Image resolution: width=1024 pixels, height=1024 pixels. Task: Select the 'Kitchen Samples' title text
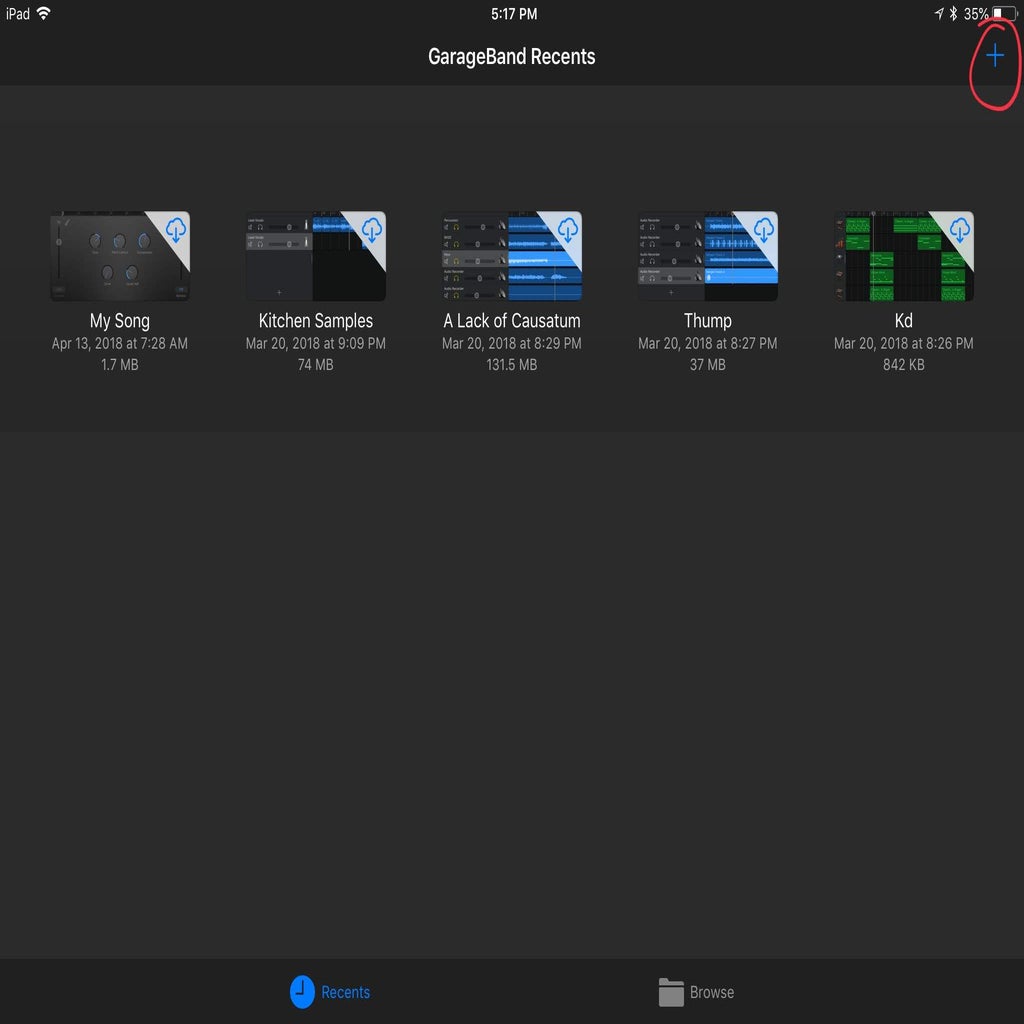click(x=315, y=321)
